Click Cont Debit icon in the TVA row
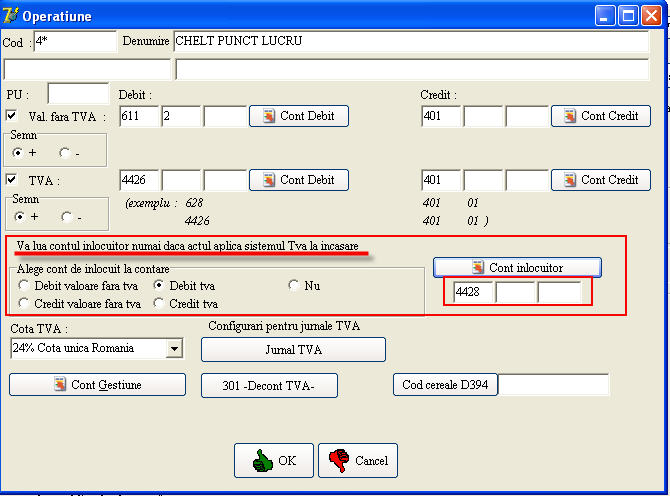The width and height of the screenshot is (670, 496). pos(267,180)
